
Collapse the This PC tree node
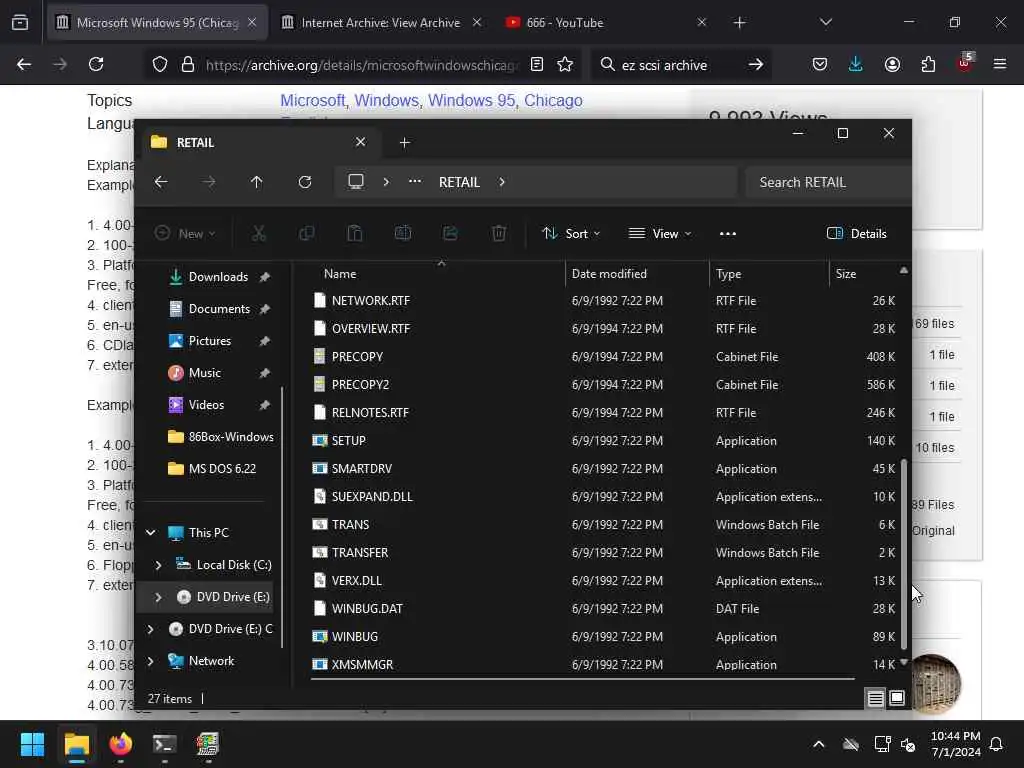[x=151, y=533]
